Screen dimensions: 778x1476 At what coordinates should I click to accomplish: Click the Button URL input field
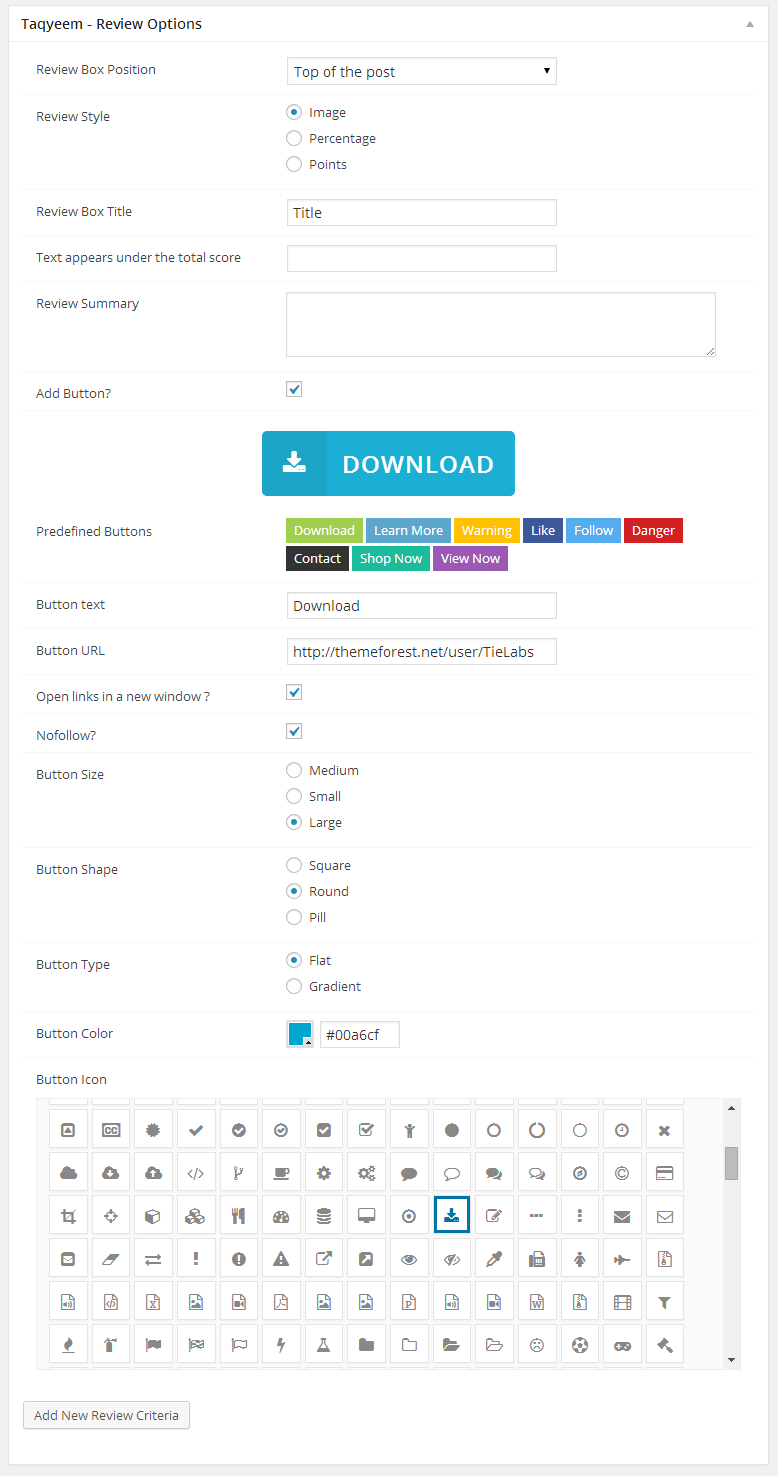point(421,652)
